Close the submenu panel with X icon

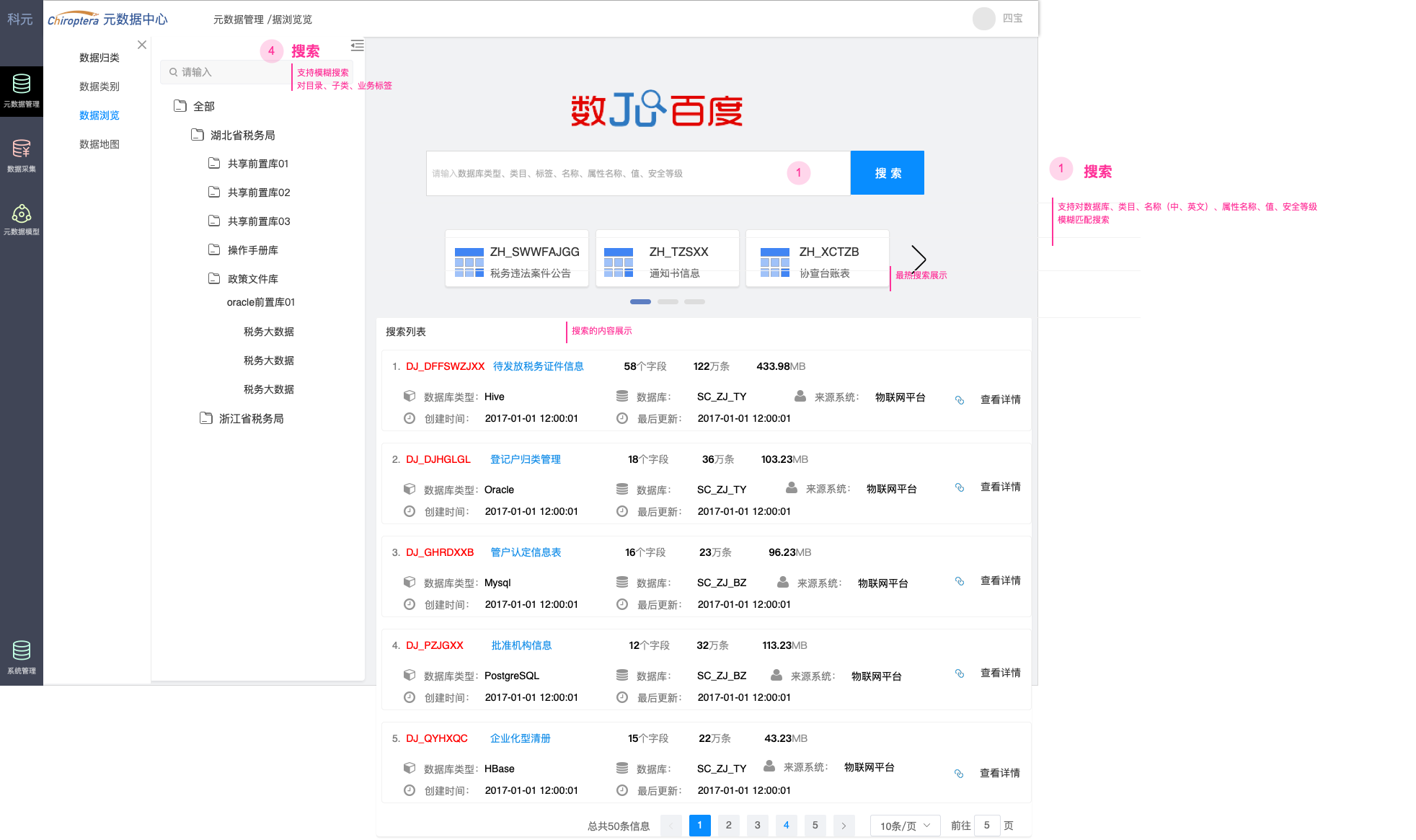point(142,45)
